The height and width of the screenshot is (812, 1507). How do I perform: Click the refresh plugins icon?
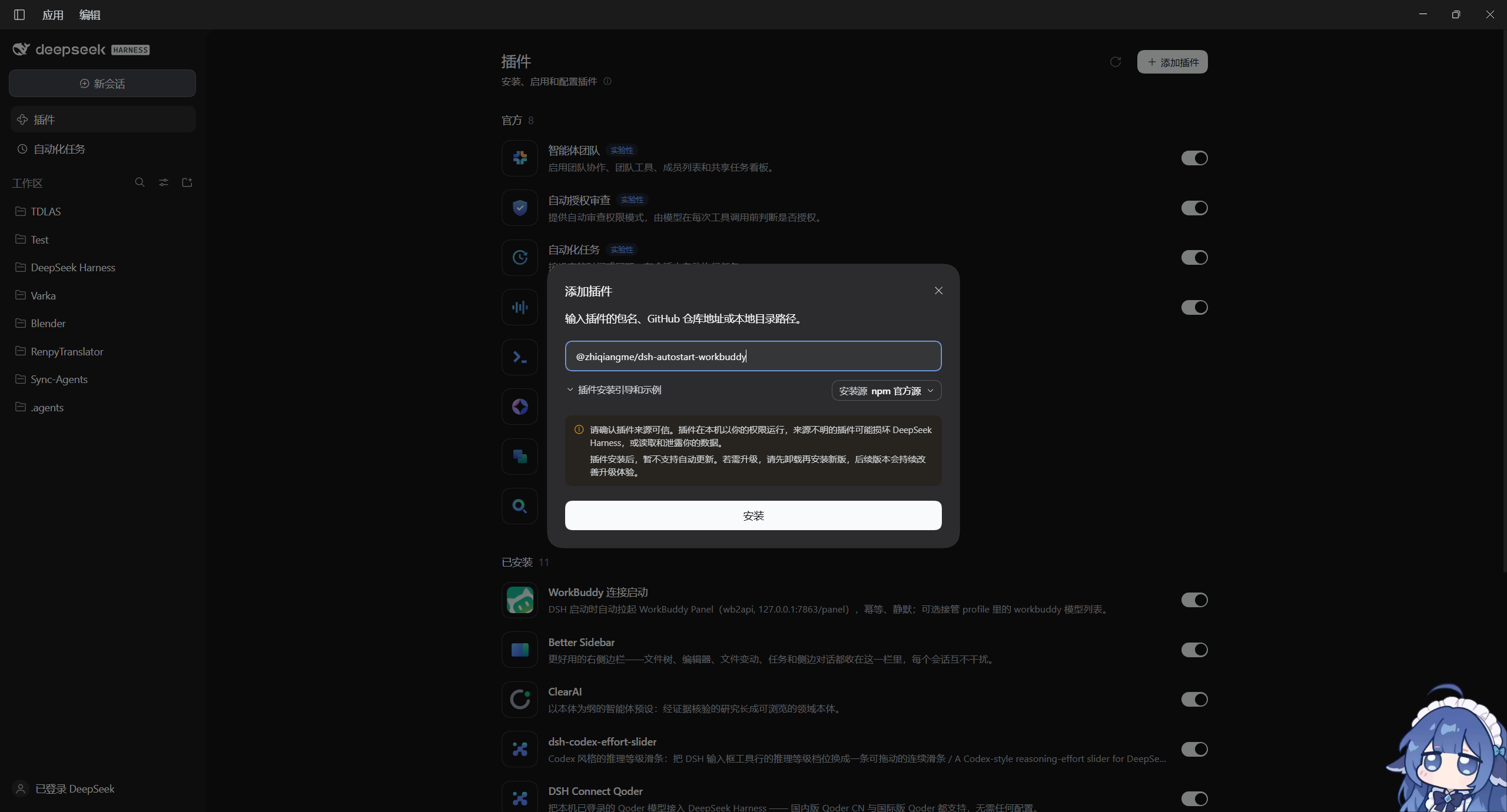[1116, 62]
